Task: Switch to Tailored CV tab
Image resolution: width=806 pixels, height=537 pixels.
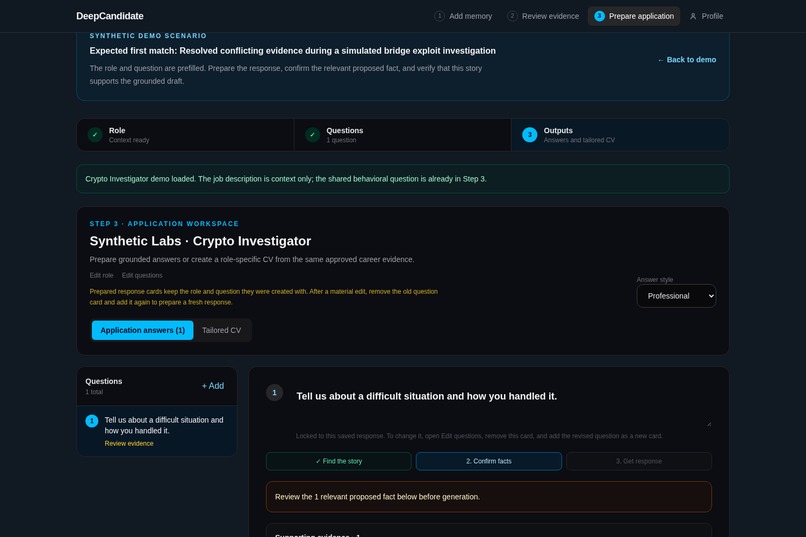Action: (222, 330)
